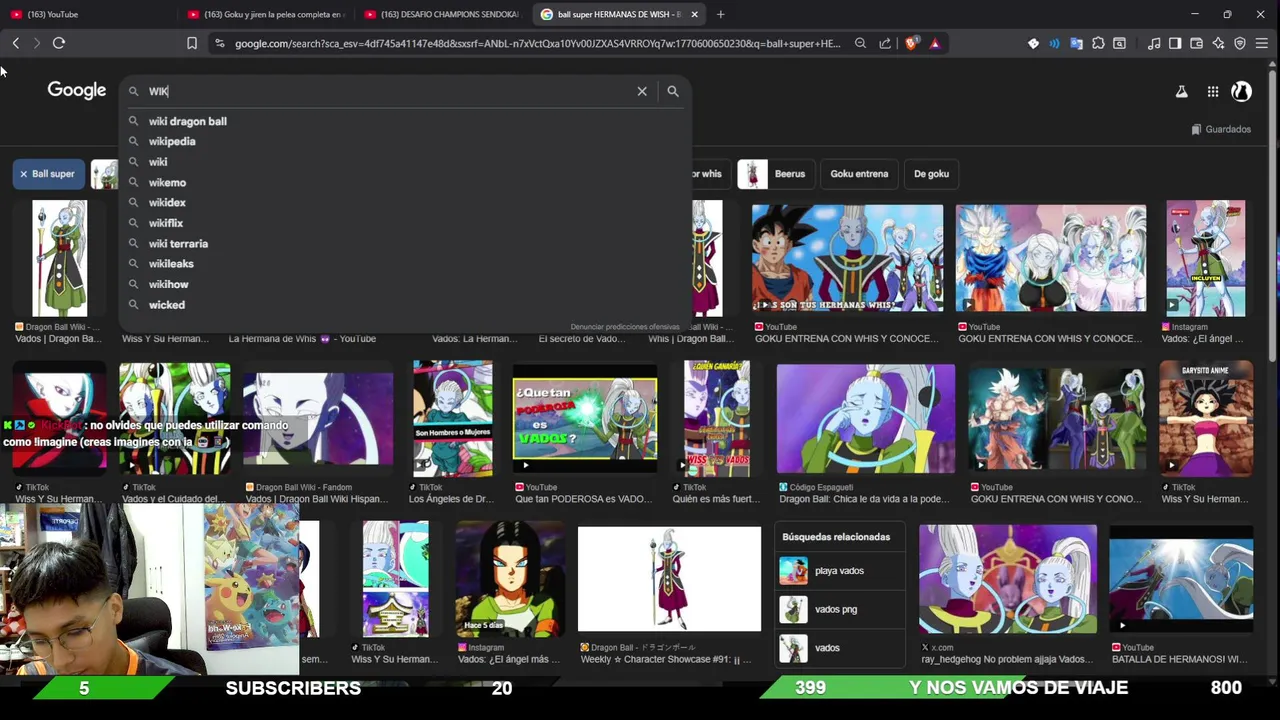Switch to the '(163) YouTube' tab

(x=88, y=14)
